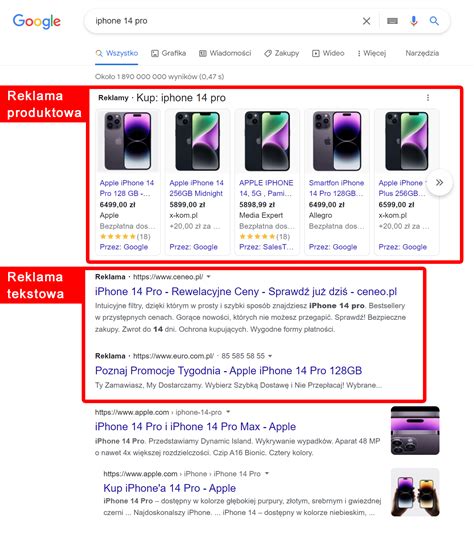The height and width of the screenshot is (534, 474).
Task: Click Przez: Google under the Allegro ad
Action: point(333,247)
